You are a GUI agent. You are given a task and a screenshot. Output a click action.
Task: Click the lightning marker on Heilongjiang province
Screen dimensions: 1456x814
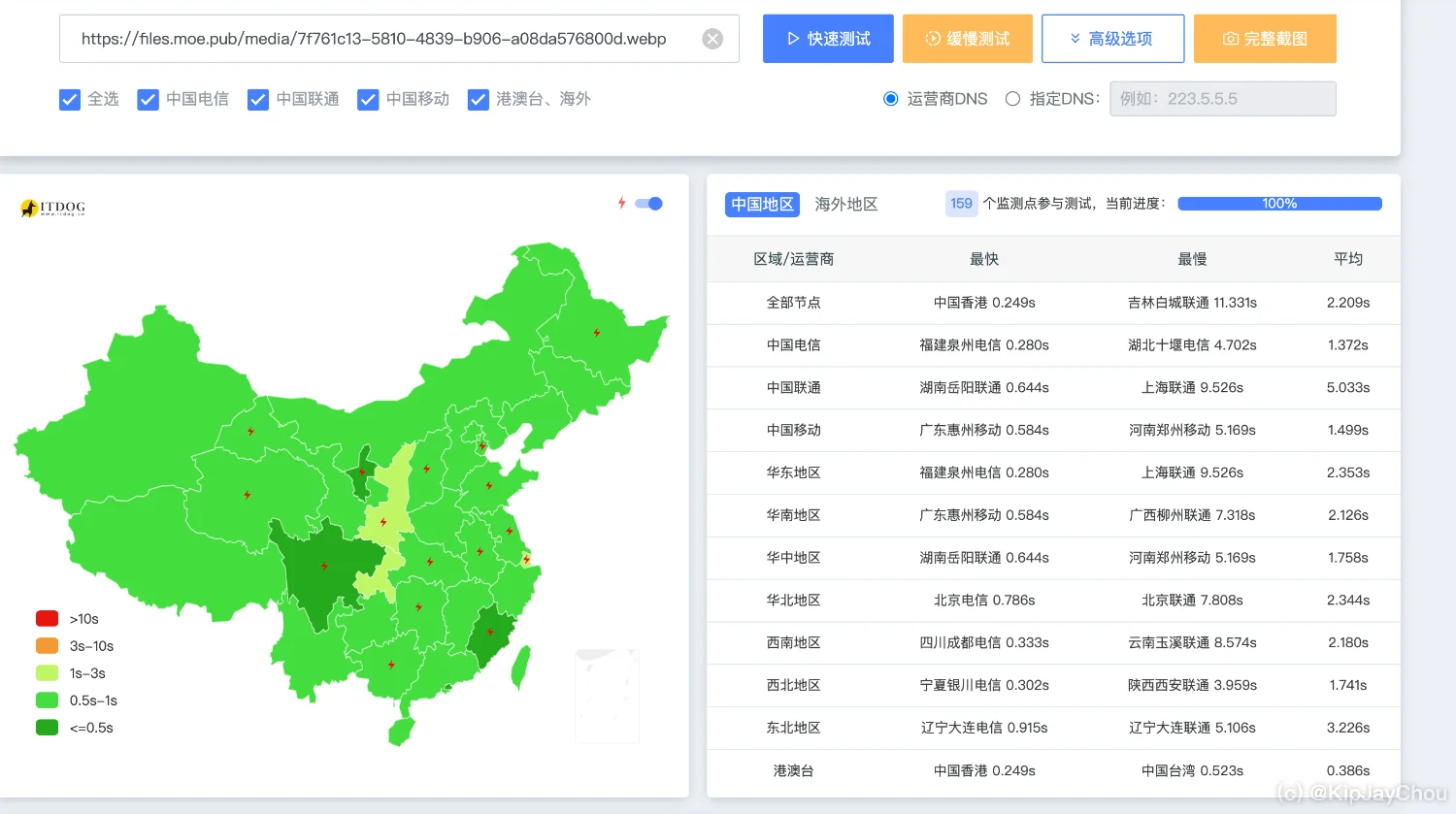[x=597, y=333]
